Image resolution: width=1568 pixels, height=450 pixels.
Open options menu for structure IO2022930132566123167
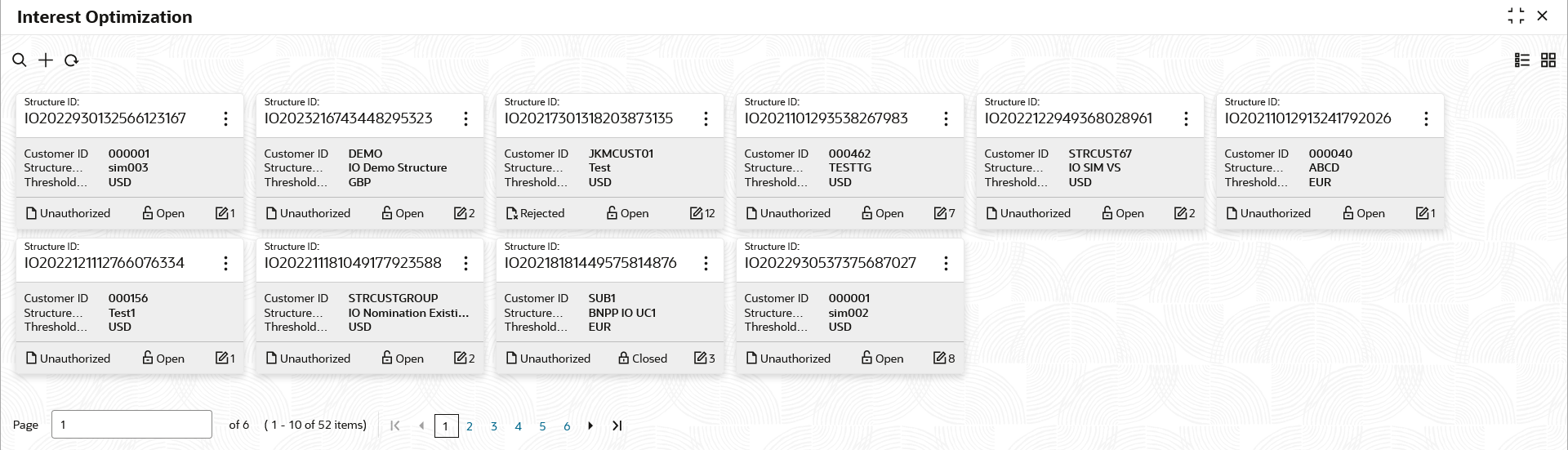(x=225, y=119)
